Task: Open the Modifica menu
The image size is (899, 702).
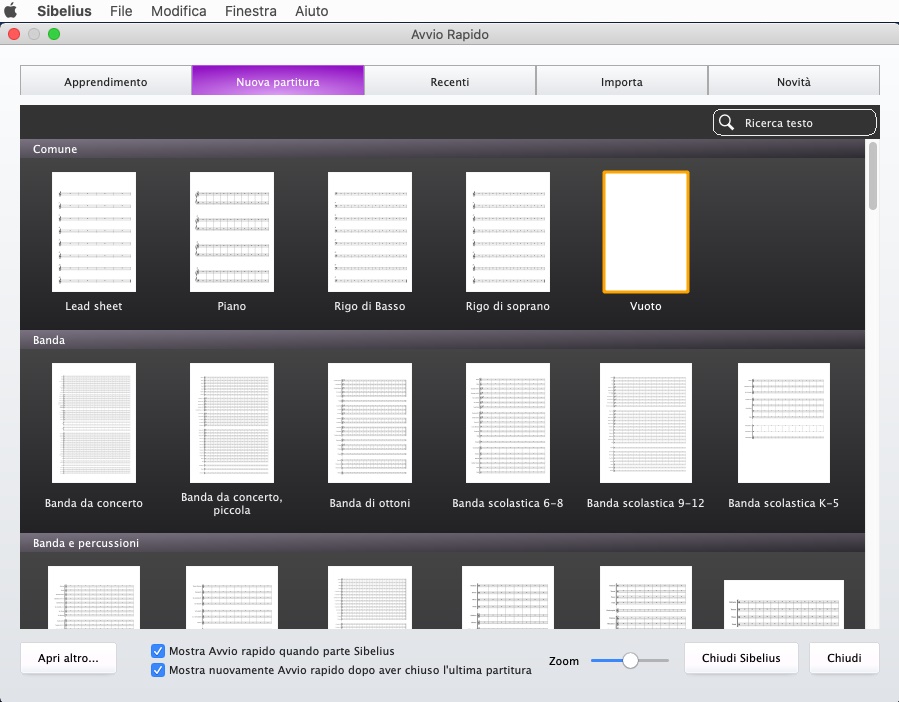Action: [x=179, y=11]
